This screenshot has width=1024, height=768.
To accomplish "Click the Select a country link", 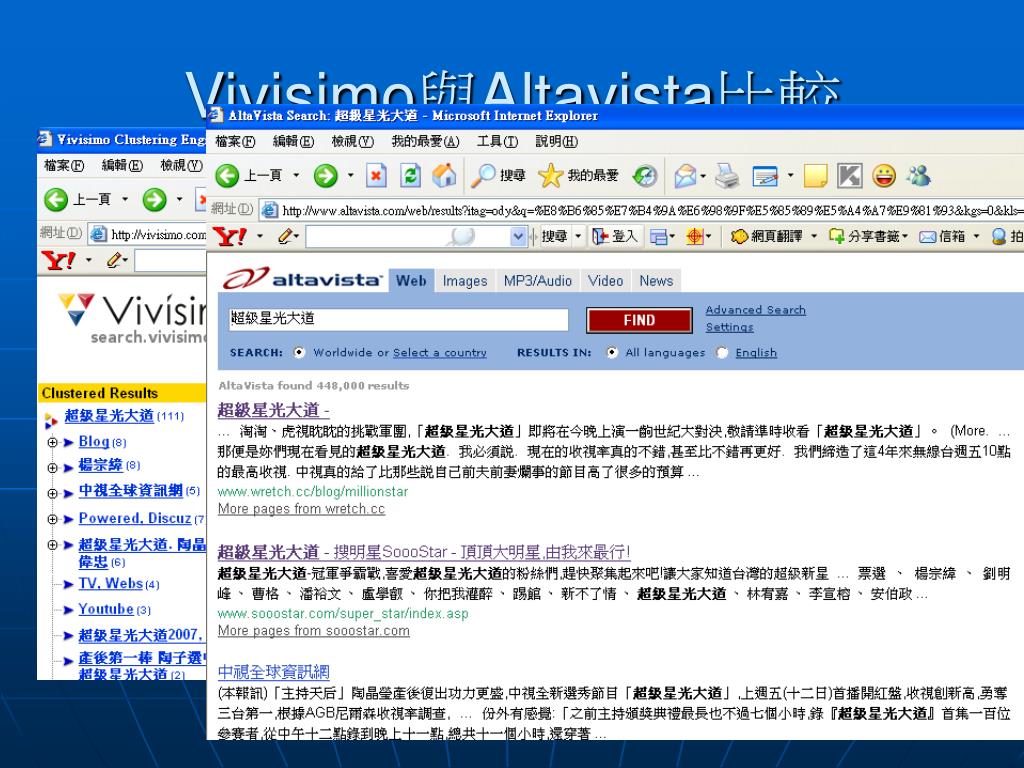I will [440, 353].
